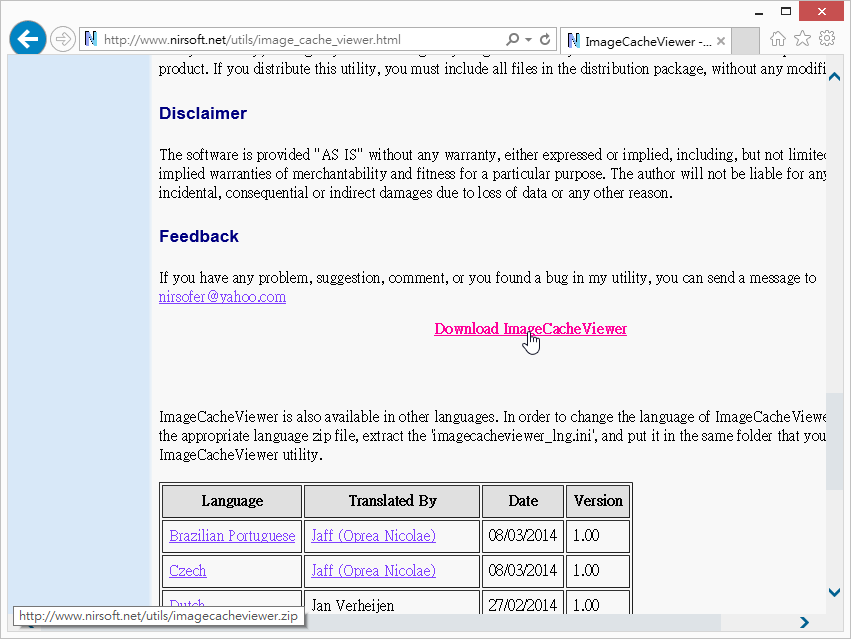Close the ImageCacheViewer tab

pos(721,41)
